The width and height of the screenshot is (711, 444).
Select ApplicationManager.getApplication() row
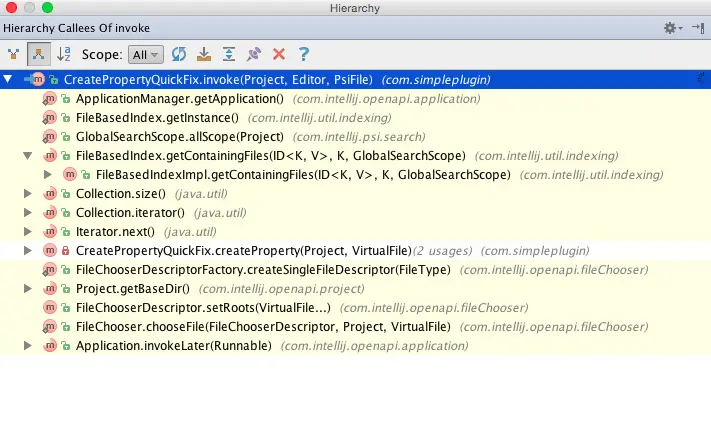tap(356, 98)
